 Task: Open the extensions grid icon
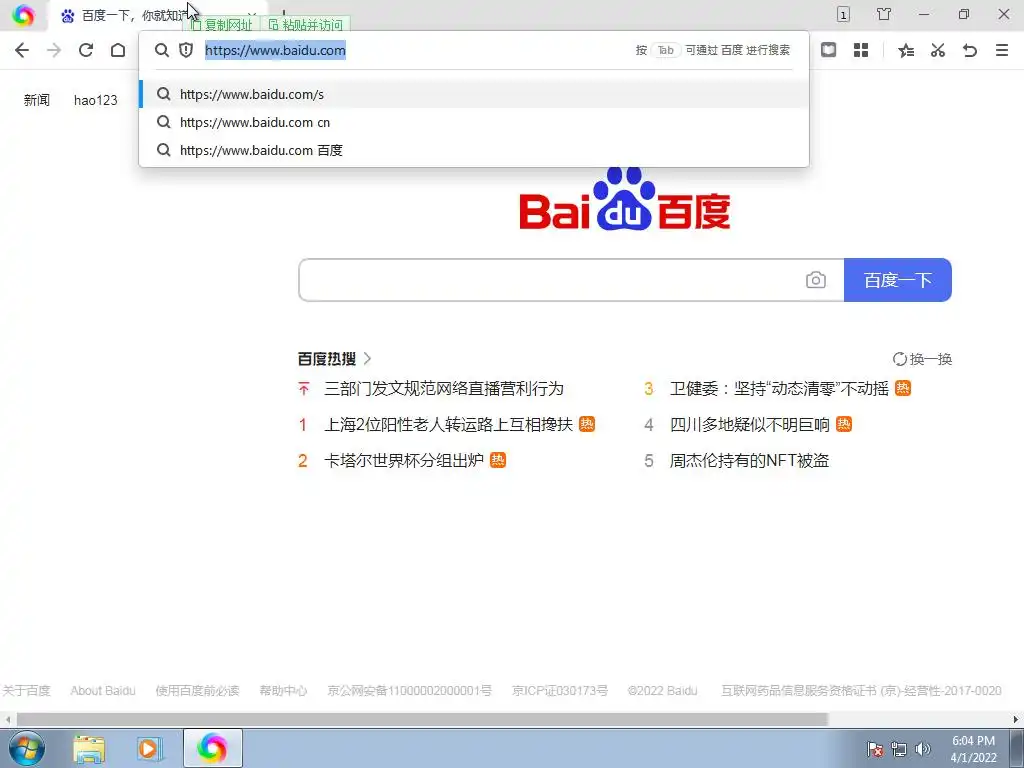861,50
